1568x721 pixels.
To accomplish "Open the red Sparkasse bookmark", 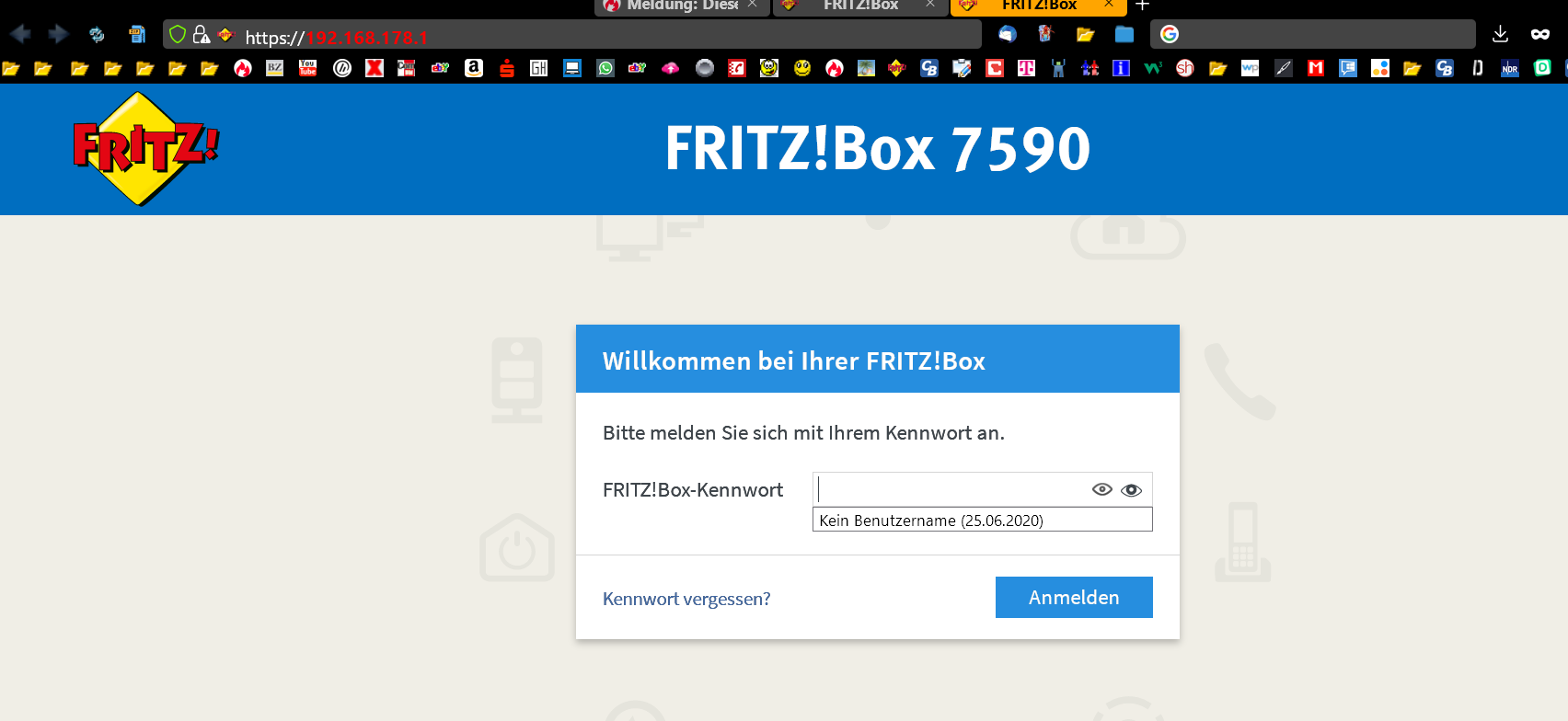I will point(507,68).
